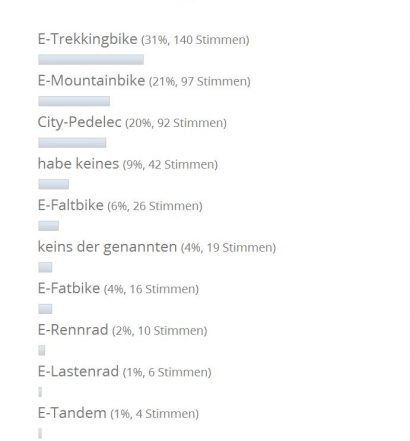Viewport: 410px width, 441px height.
Task: Select the E-Mountainbike poll label
Action: (91, 80)
